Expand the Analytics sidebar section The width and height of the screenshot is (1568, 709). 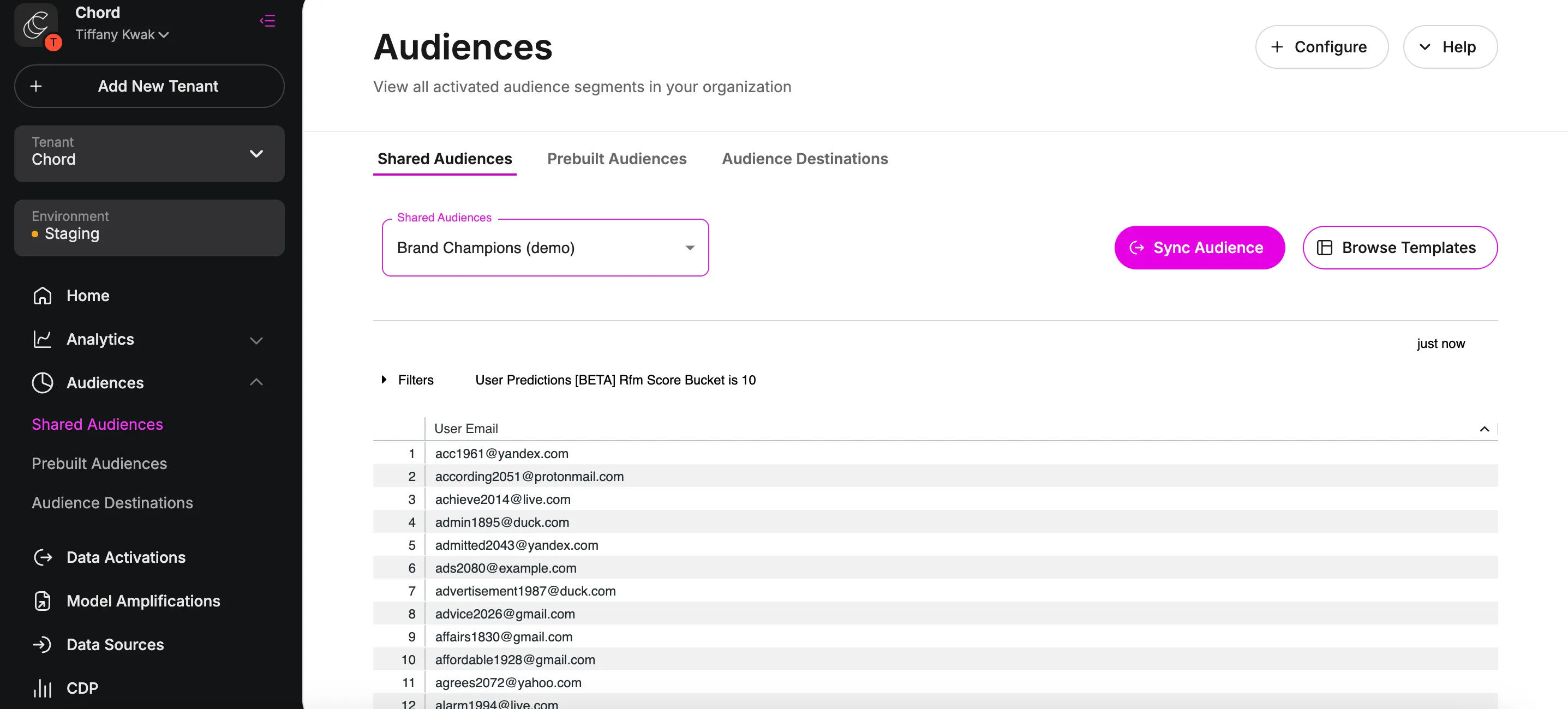click(x=256, y=340)
